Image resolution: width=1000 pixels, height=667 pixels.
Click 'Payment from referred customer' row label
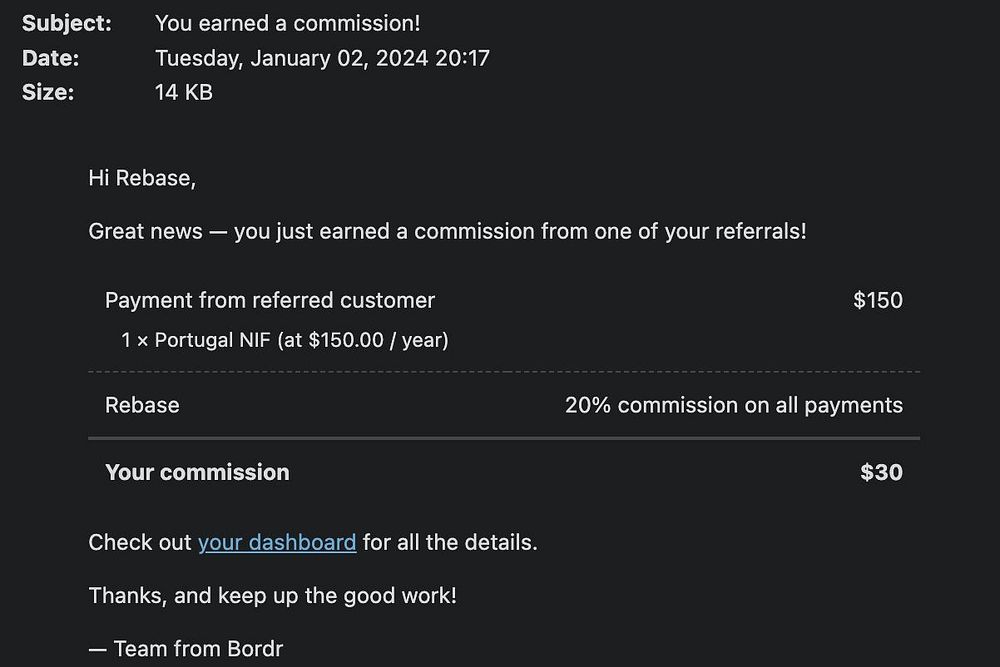tap(270, 300)
